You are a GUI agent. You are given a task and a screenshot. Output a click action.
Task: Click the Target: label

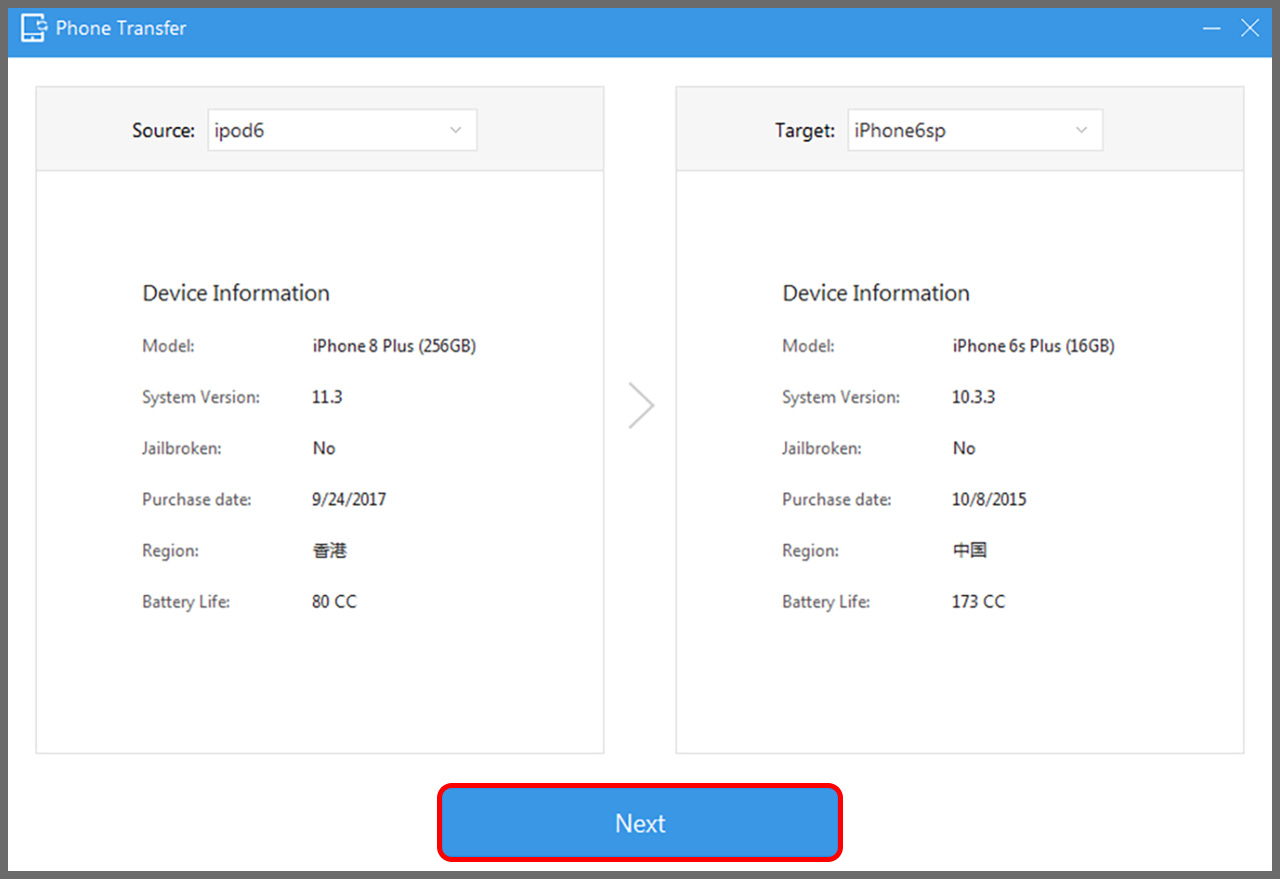(x=805, y=130)
